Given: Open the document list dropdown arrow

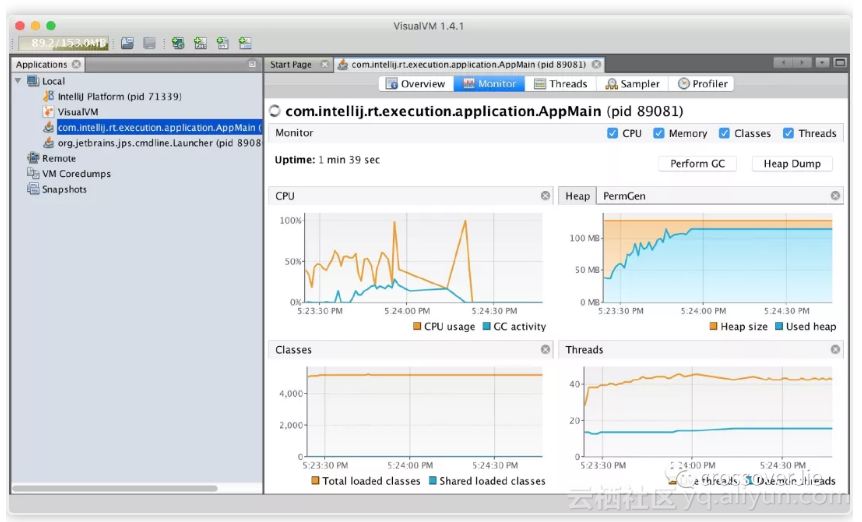Looking at the screenshot, I should [822, 63].
